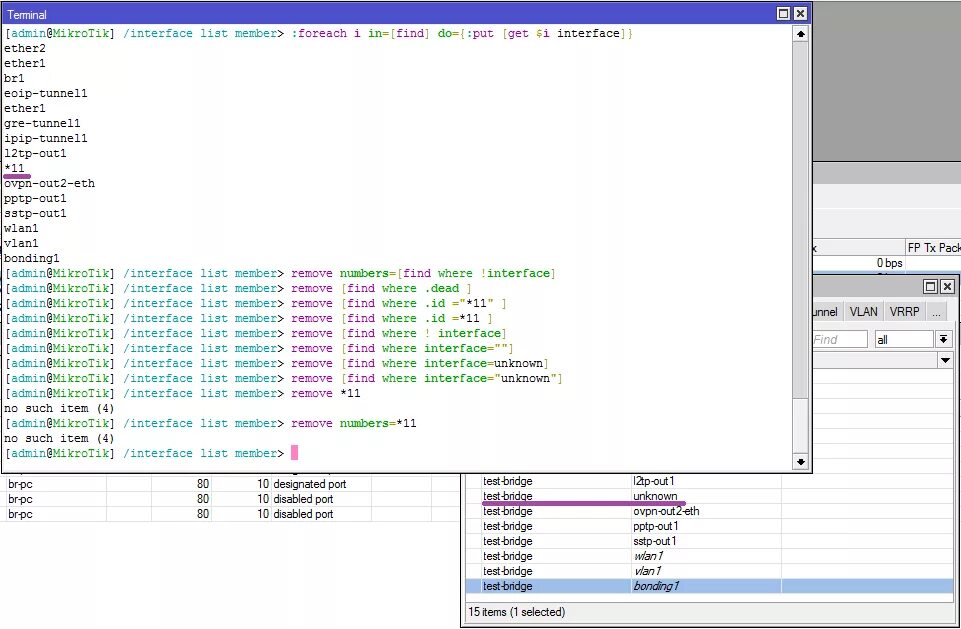Click the arrow beside the 'all' filter box
The width and height of the screenshot is (961, 629).
pos(943,340)
